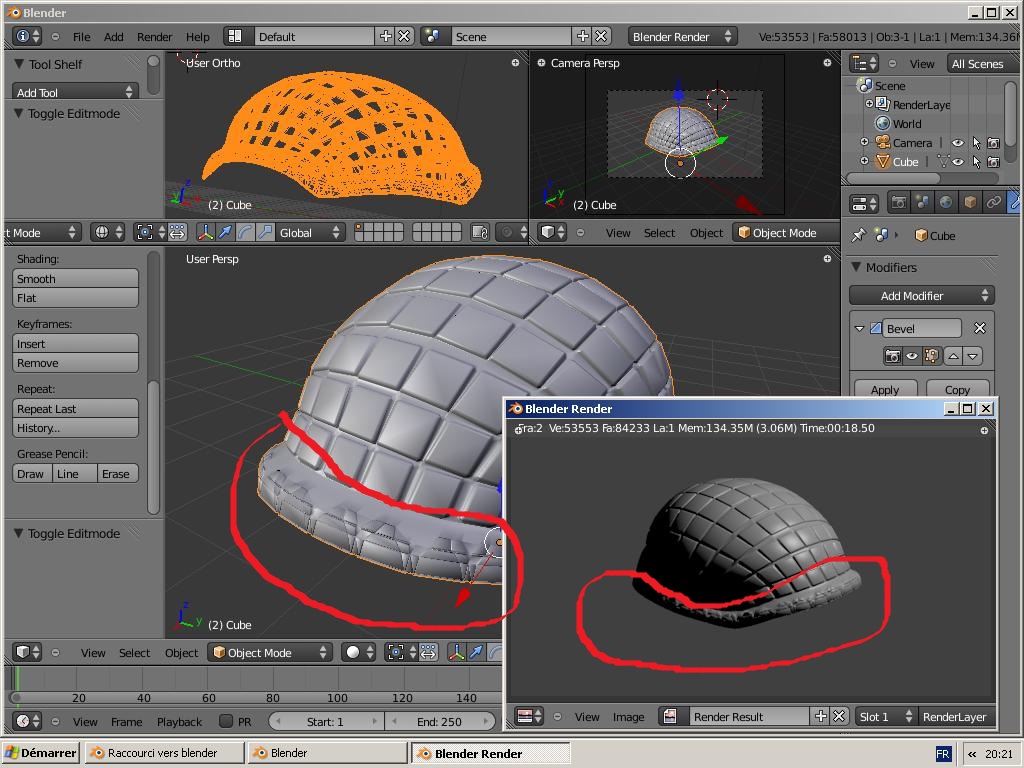Remove the Bevel modifier with the X icon
Image resolution: width=1024 pixels, height=768 pixels.
980,328
